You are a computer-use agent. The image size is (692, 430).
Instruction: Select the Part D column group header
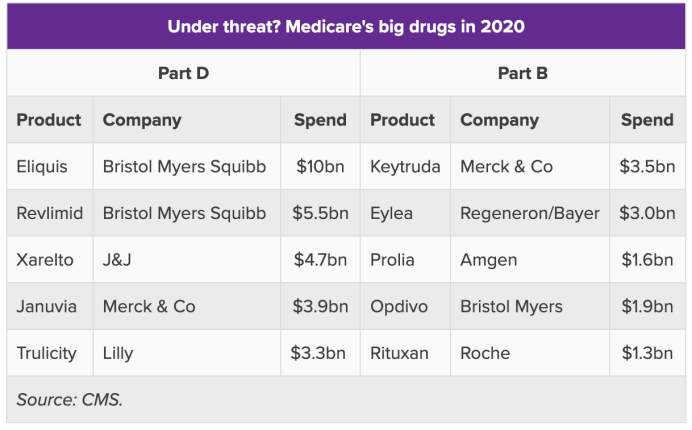(x=183, y=73)
